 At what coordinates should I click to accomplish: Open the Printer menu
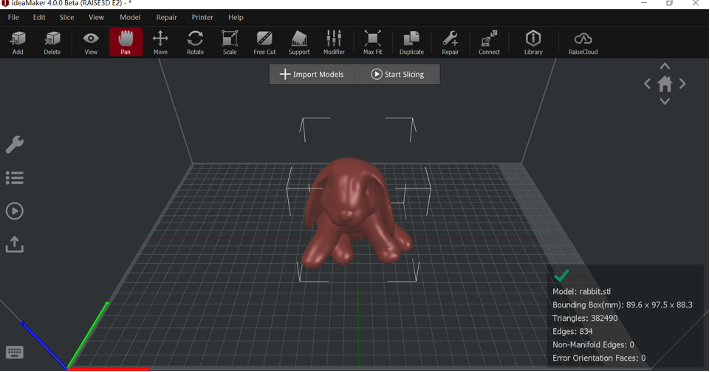tap(202, 17)
